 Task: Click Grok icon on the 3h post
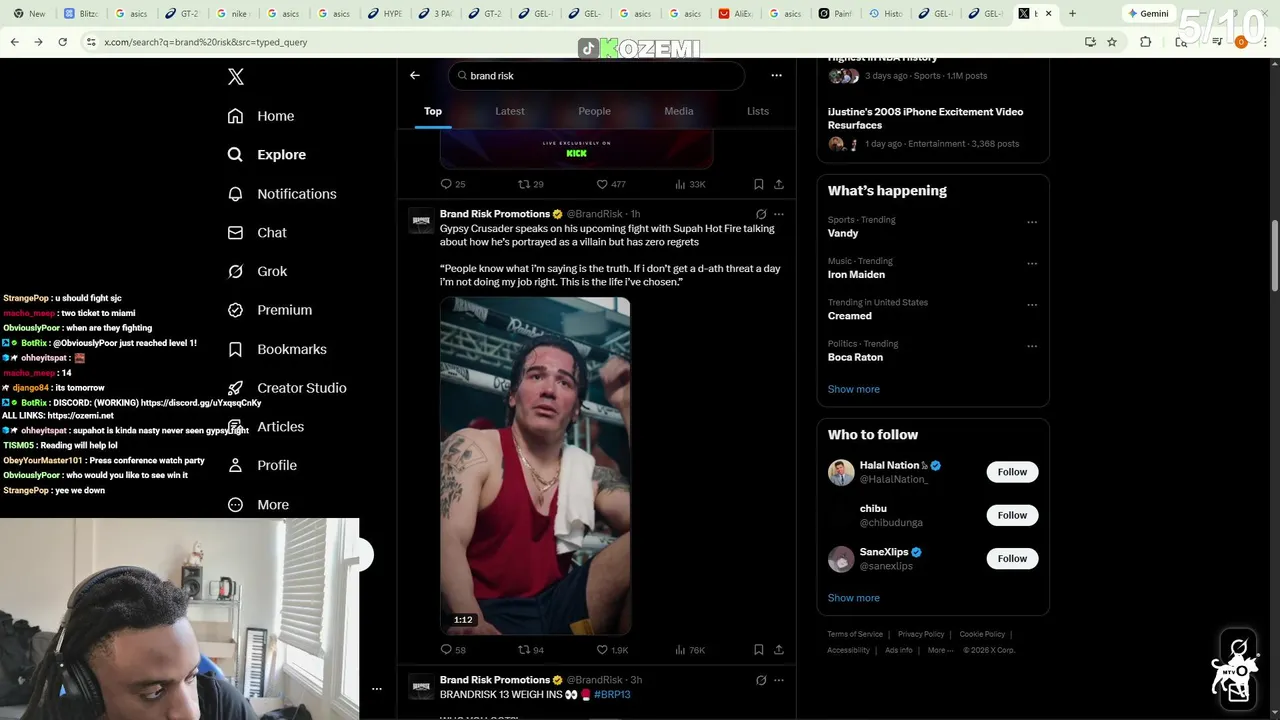761,680
